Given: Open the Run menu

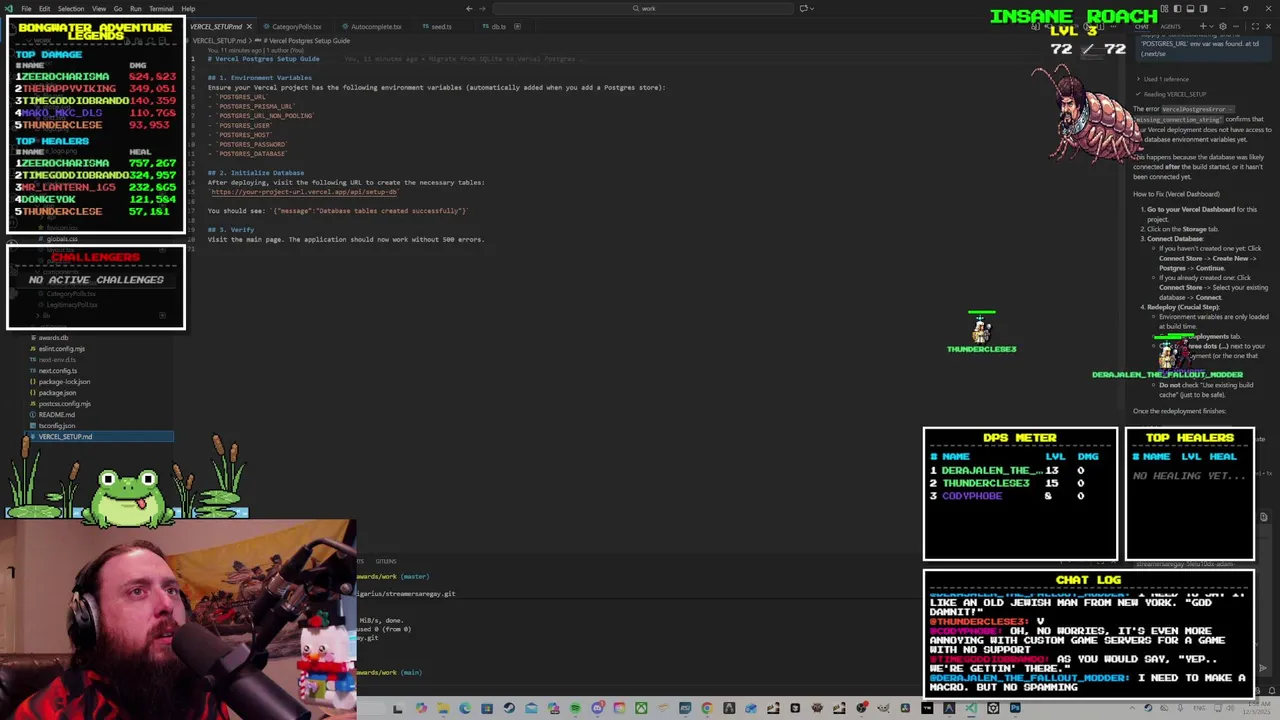Looking at the screenshot, I should tap(135, 8).
